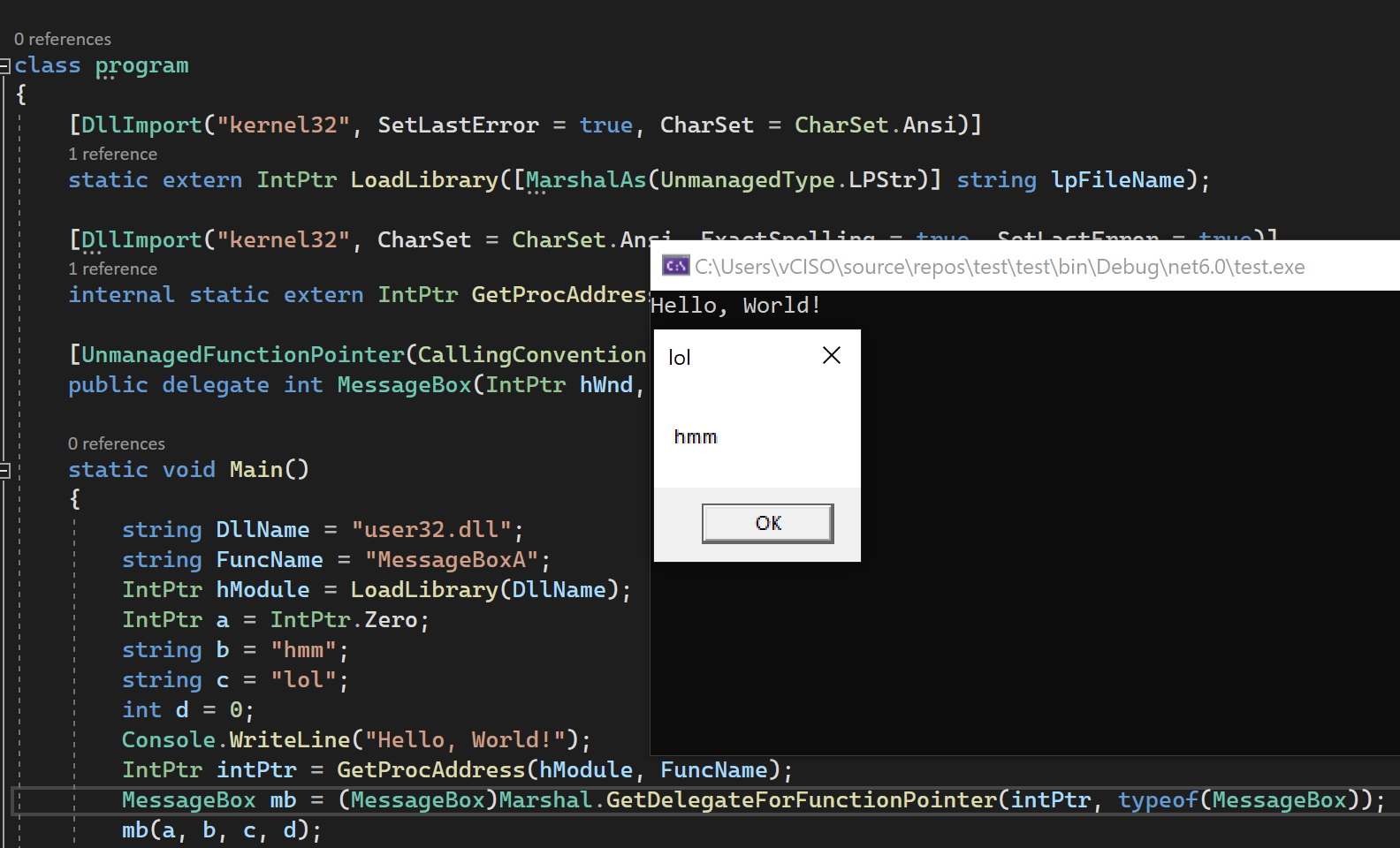
Task: Collapse the Main() method outline
Action: point(4,470)
